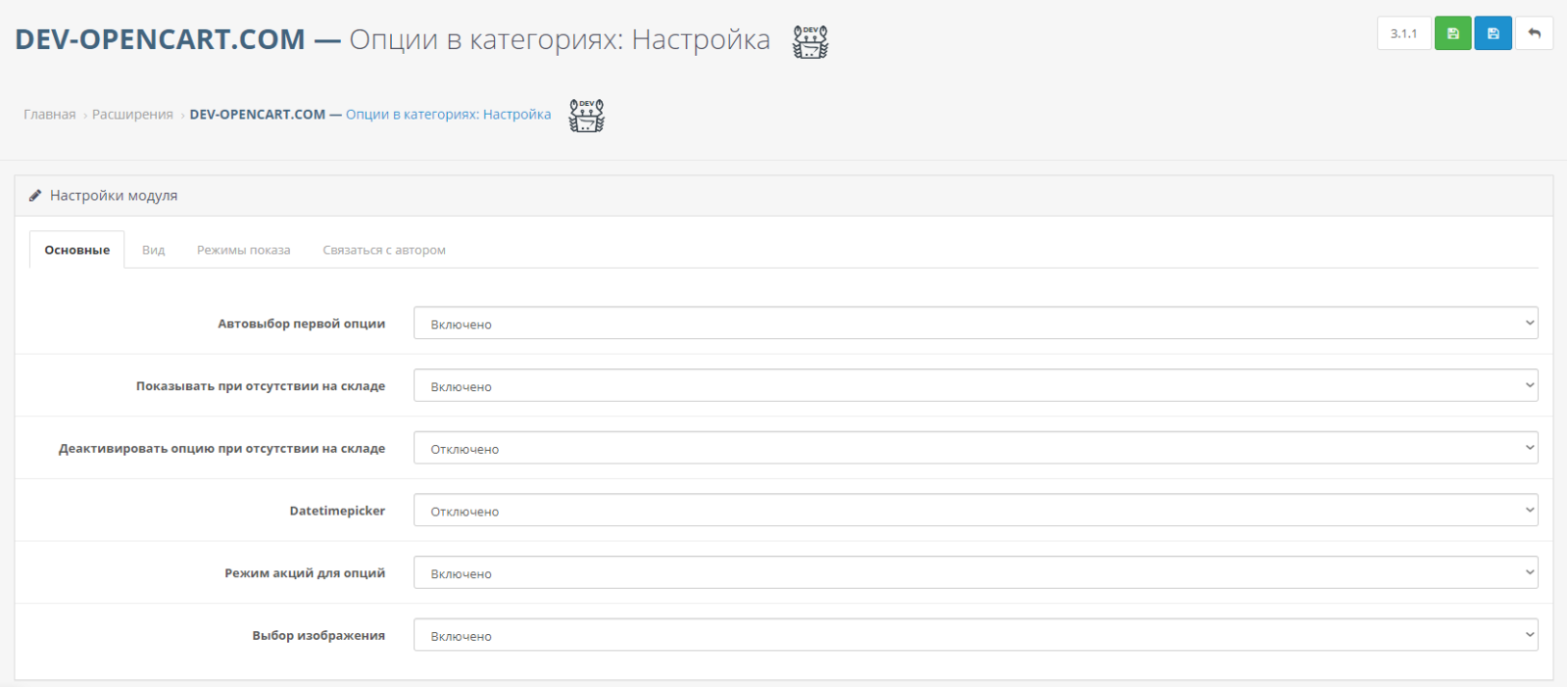The width and height of the screenshot is (1568, 687).
Task: Click the green save button
Action: click(1452, 33)
